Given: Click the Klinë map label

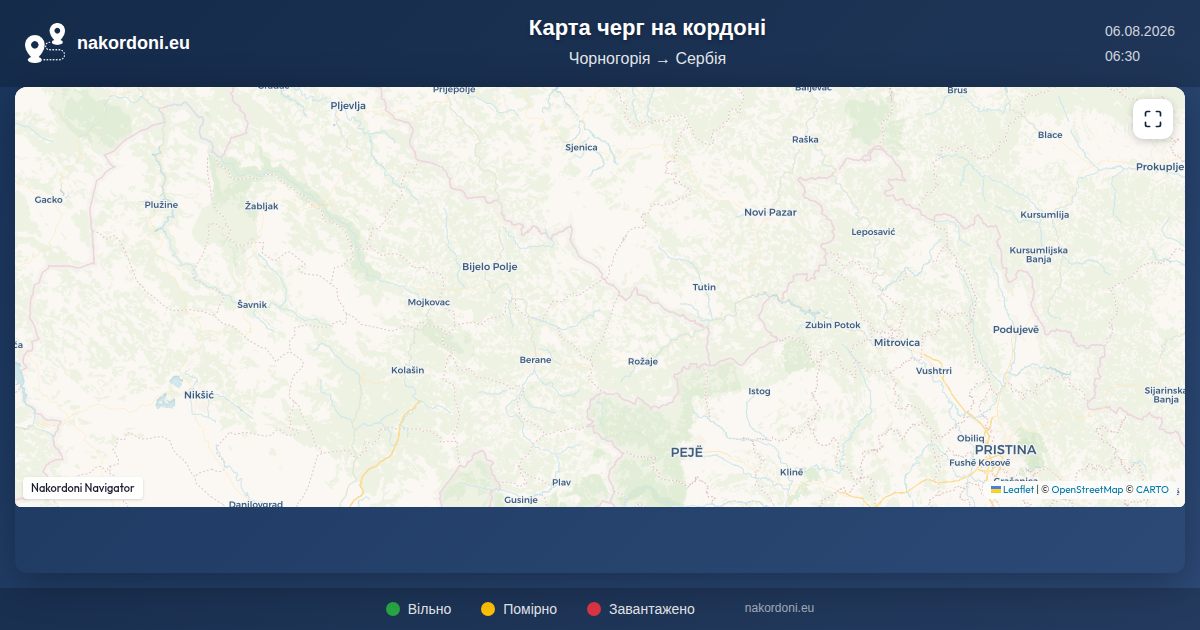Looking at the screenshot, I should click(791, 472).
